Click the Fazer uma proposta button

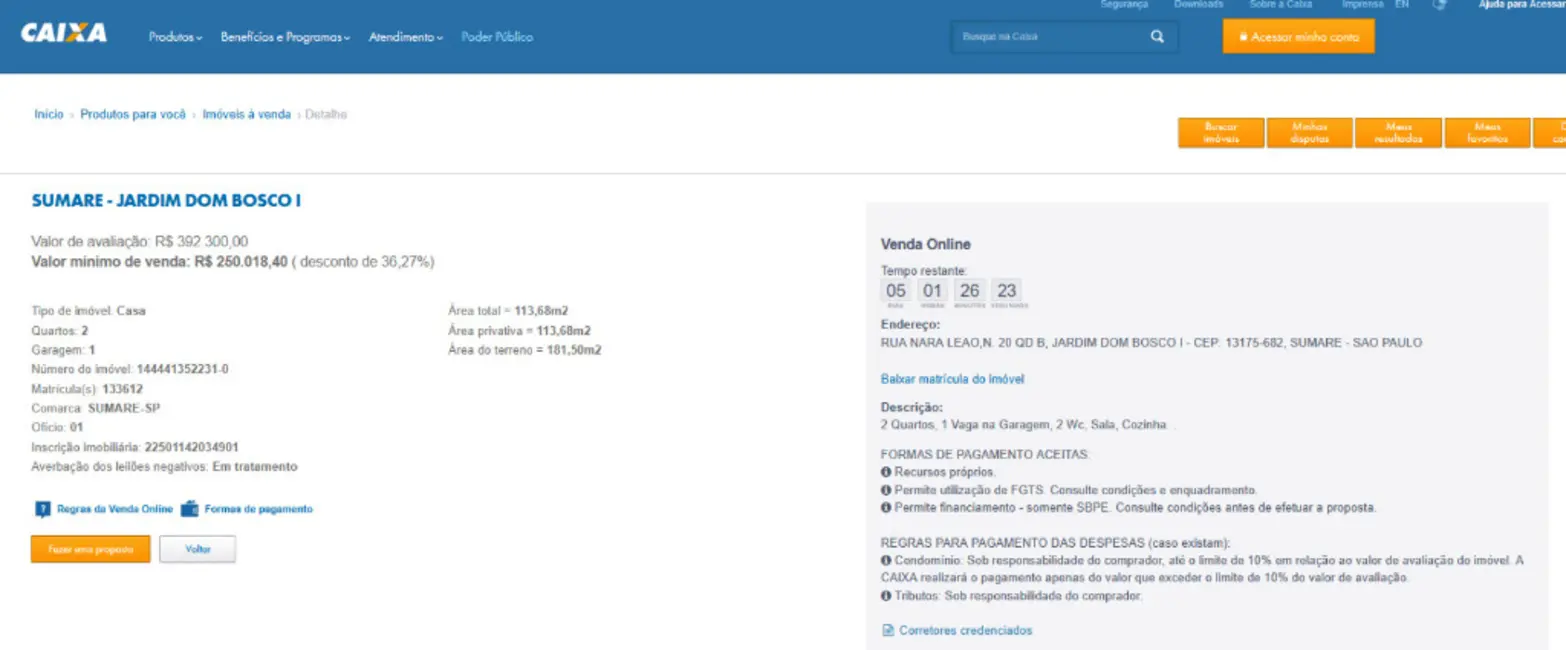[x=91, y=549]
